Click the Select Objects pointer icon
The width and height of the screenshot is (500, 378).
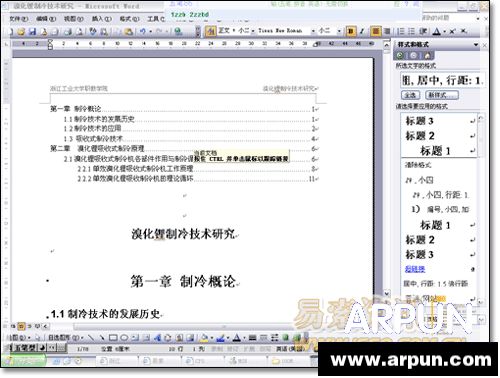[37, 337]
